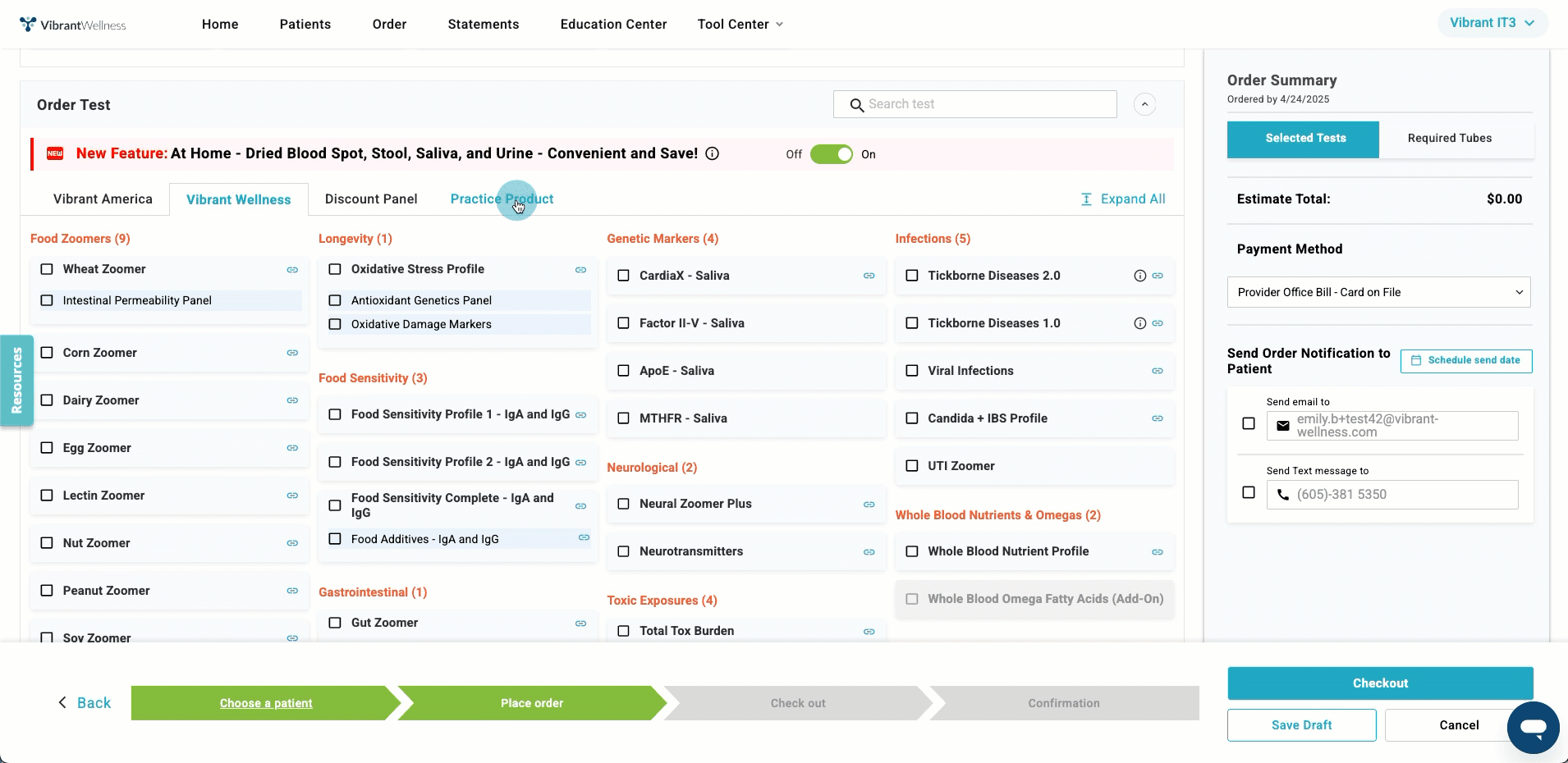Image resolution: width=1568 pixels, height=763 pixels.
Task: Tick the Factor II-V - Saliva checkbox
Action: pos(623,323)
